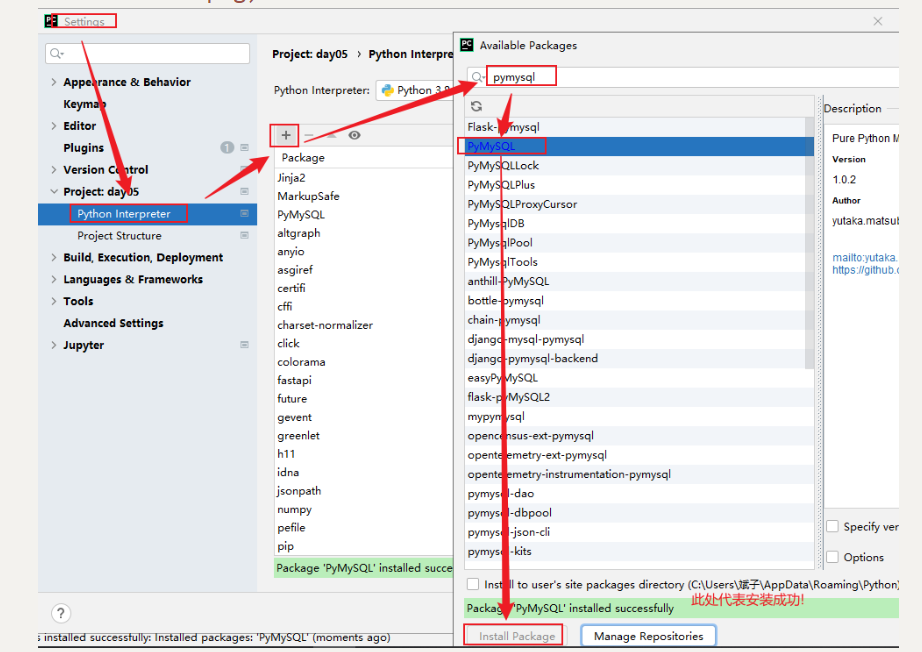Select installed PyMySQL package row
The width and height of the screenshot is (922, 652).
click(363, 215)
